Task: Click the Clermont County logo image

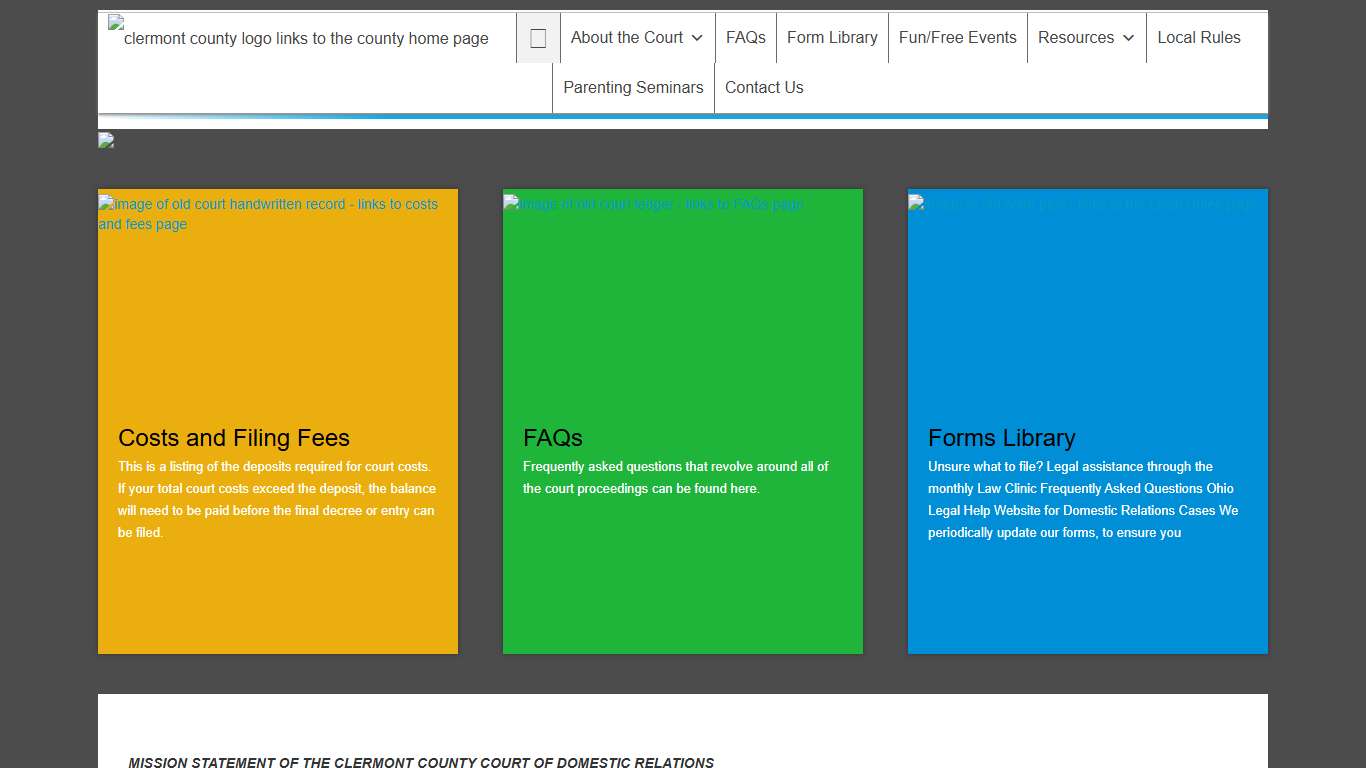Action: tap(300, 37)
